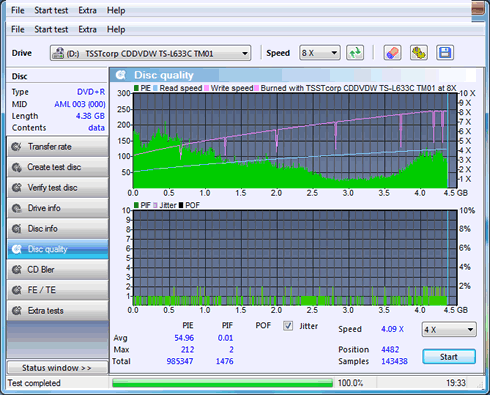Show the Drive info panel
Viewport: 490px width, 395px height.
click(x=57, y=208)
